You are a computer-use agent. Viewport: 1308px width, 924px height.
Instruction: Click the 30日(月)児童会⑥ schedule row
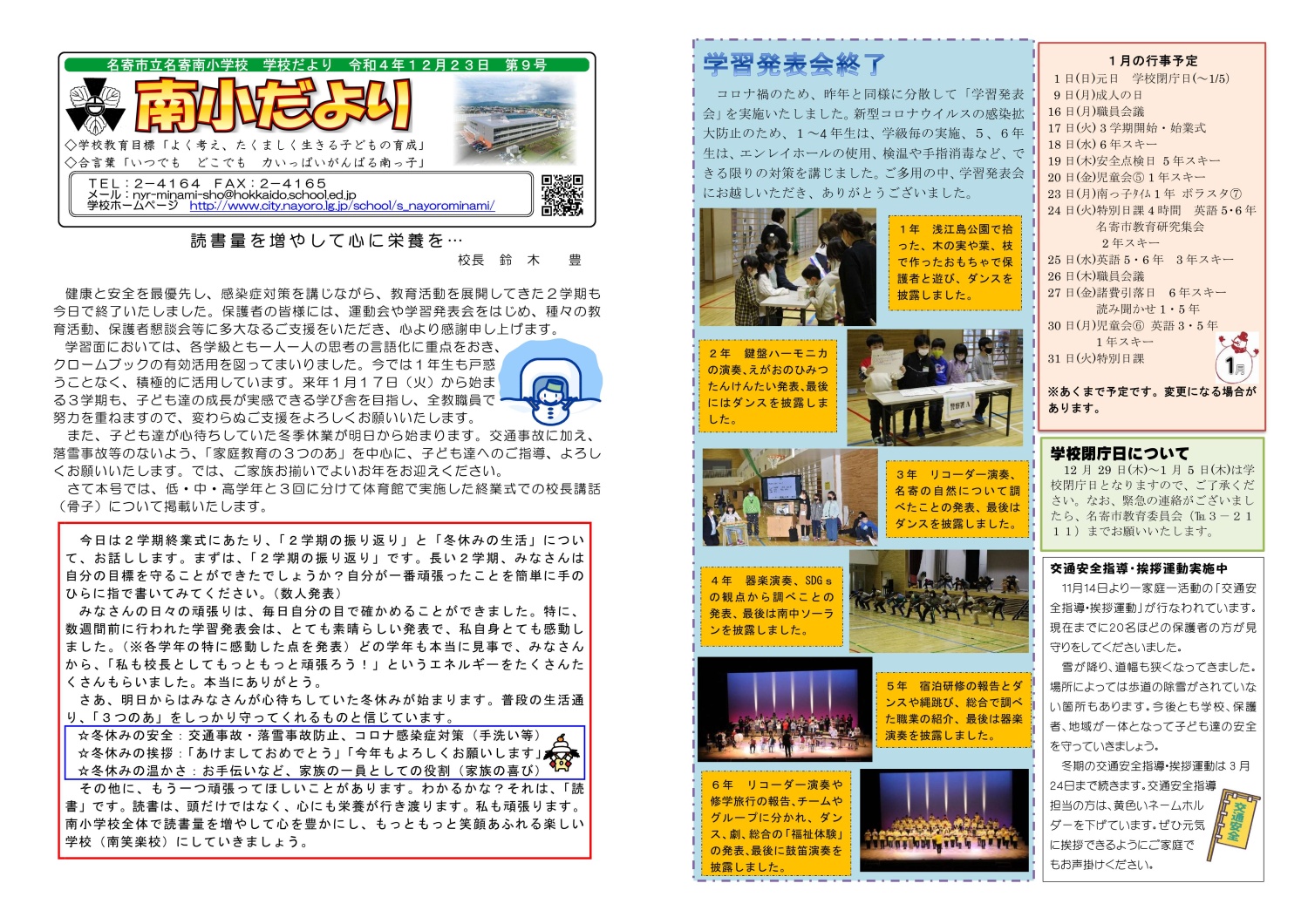click(1133, 325)
